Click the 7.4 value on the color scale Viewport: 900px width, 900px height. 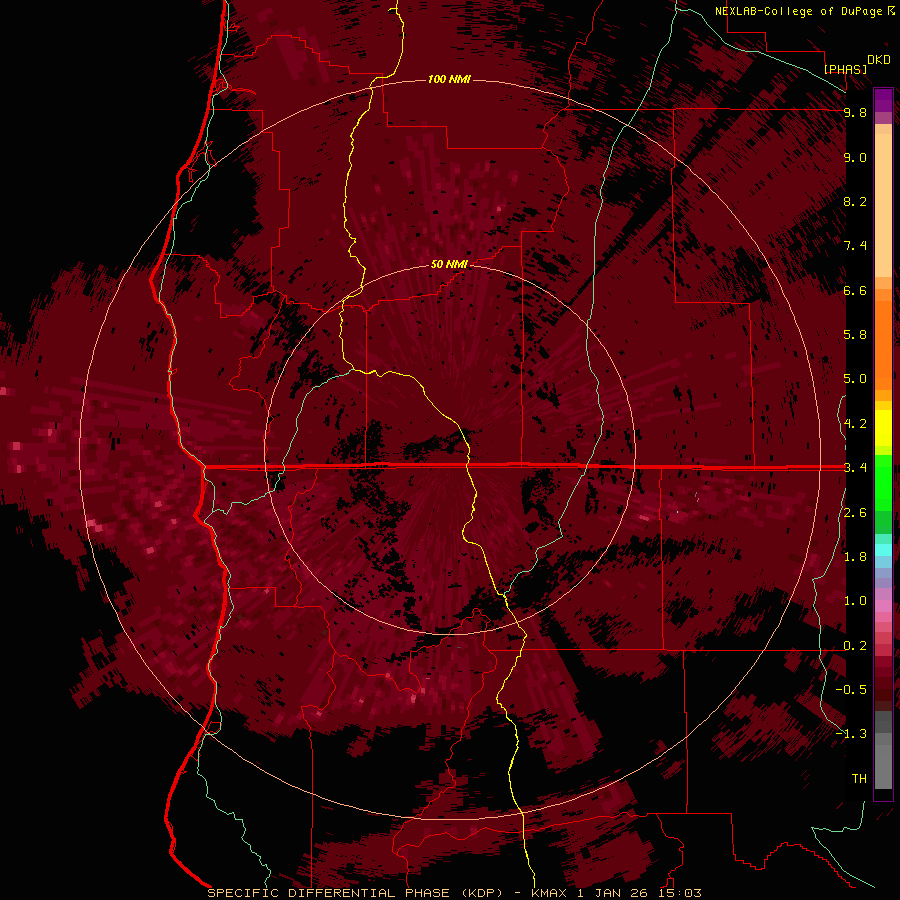pyautogui.click(x=855, y=246)
